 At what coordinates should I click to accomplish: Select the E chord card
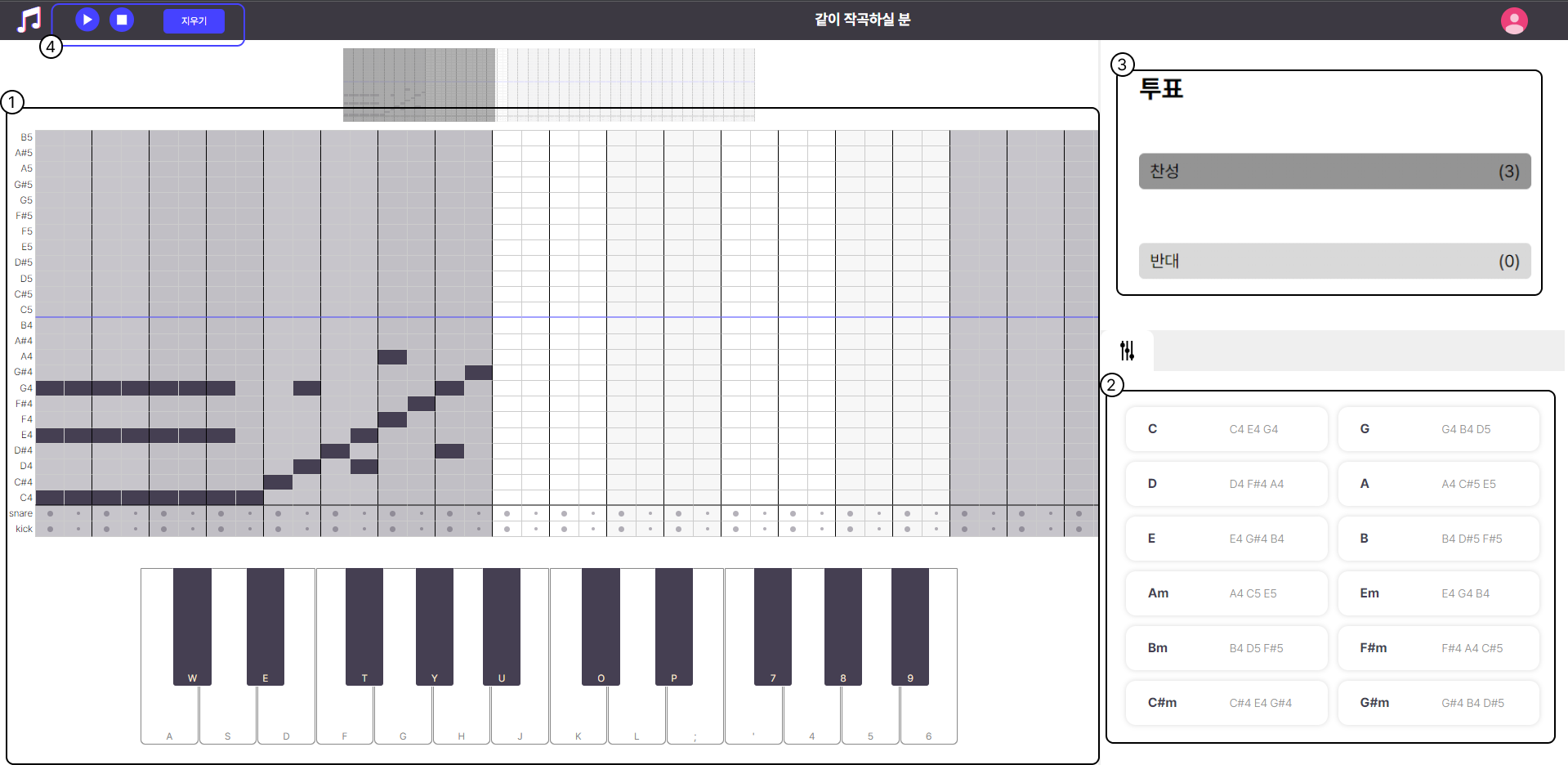1226,539
